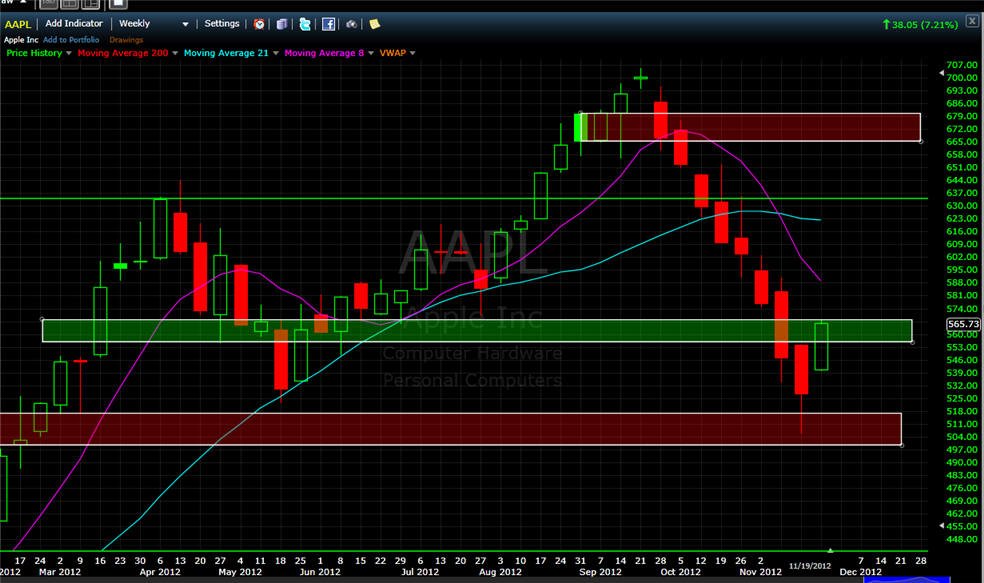The width and height of the screenshot is (984, 583).
Task: Click the 448.00 price axis label
Action: [962, 539]
